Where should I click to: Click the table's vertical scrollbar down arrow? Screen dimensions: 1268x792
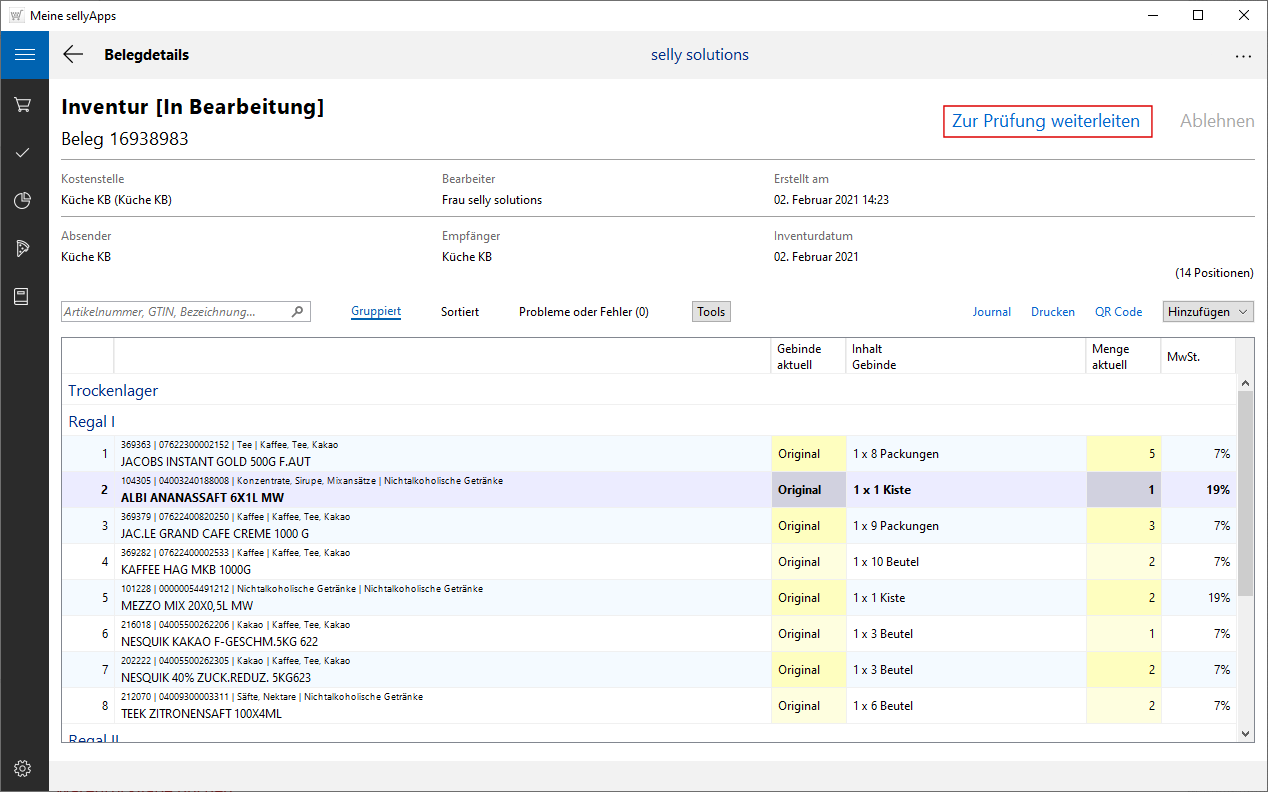click(x=1245, y=733)
